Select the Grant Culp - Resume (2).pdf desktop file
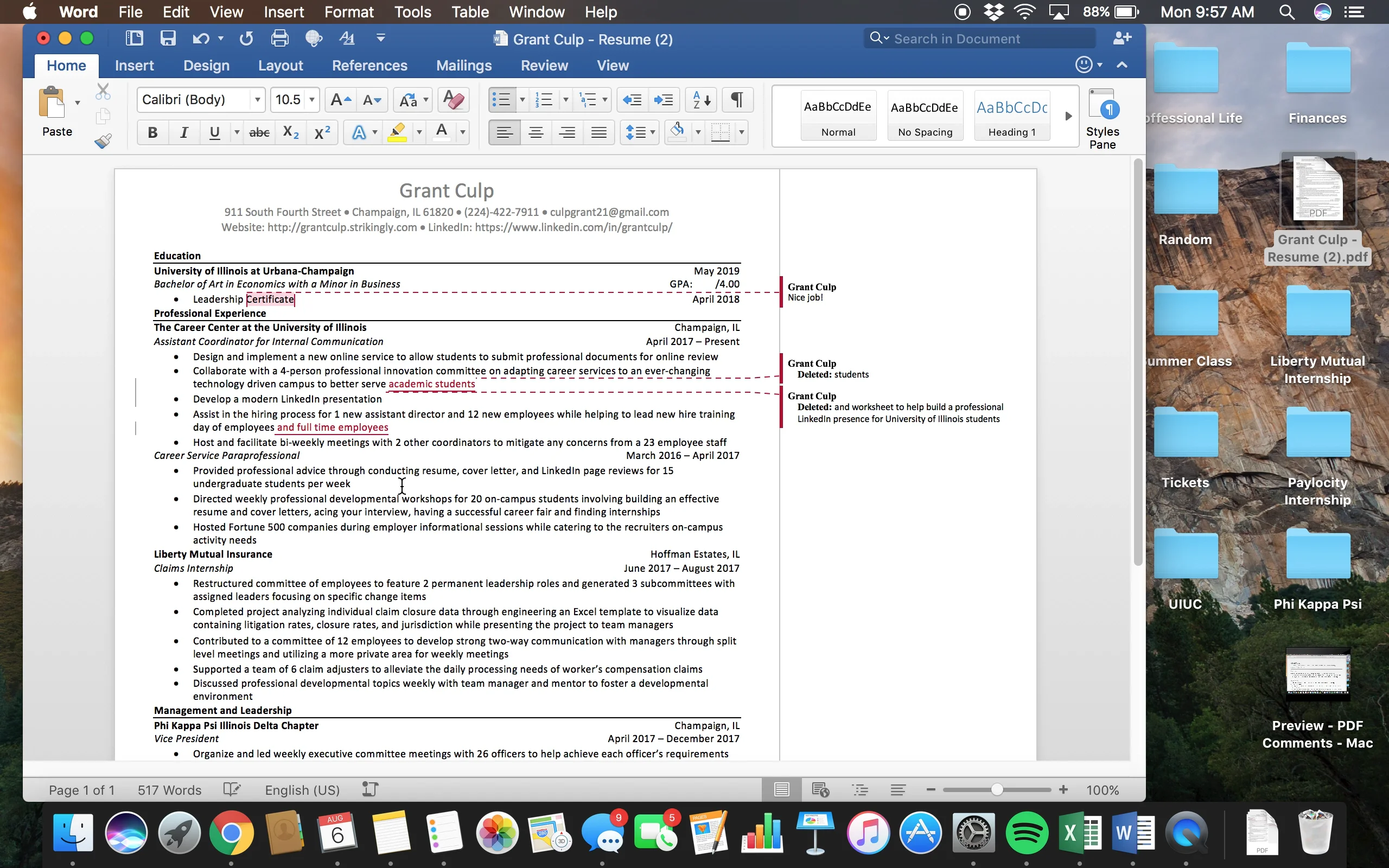The image size is (1389, 868). click(1318, 209)
